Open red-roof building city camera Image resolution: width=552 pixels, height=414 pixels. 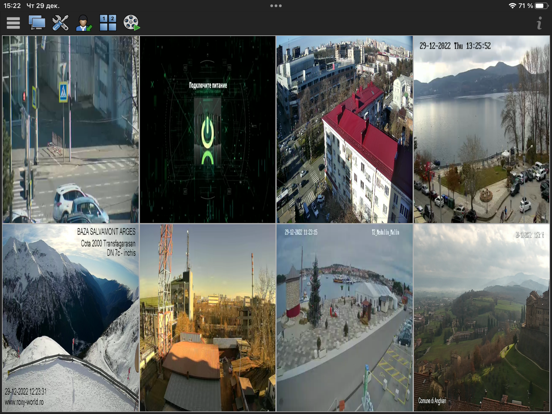click(x=344, y=129)
